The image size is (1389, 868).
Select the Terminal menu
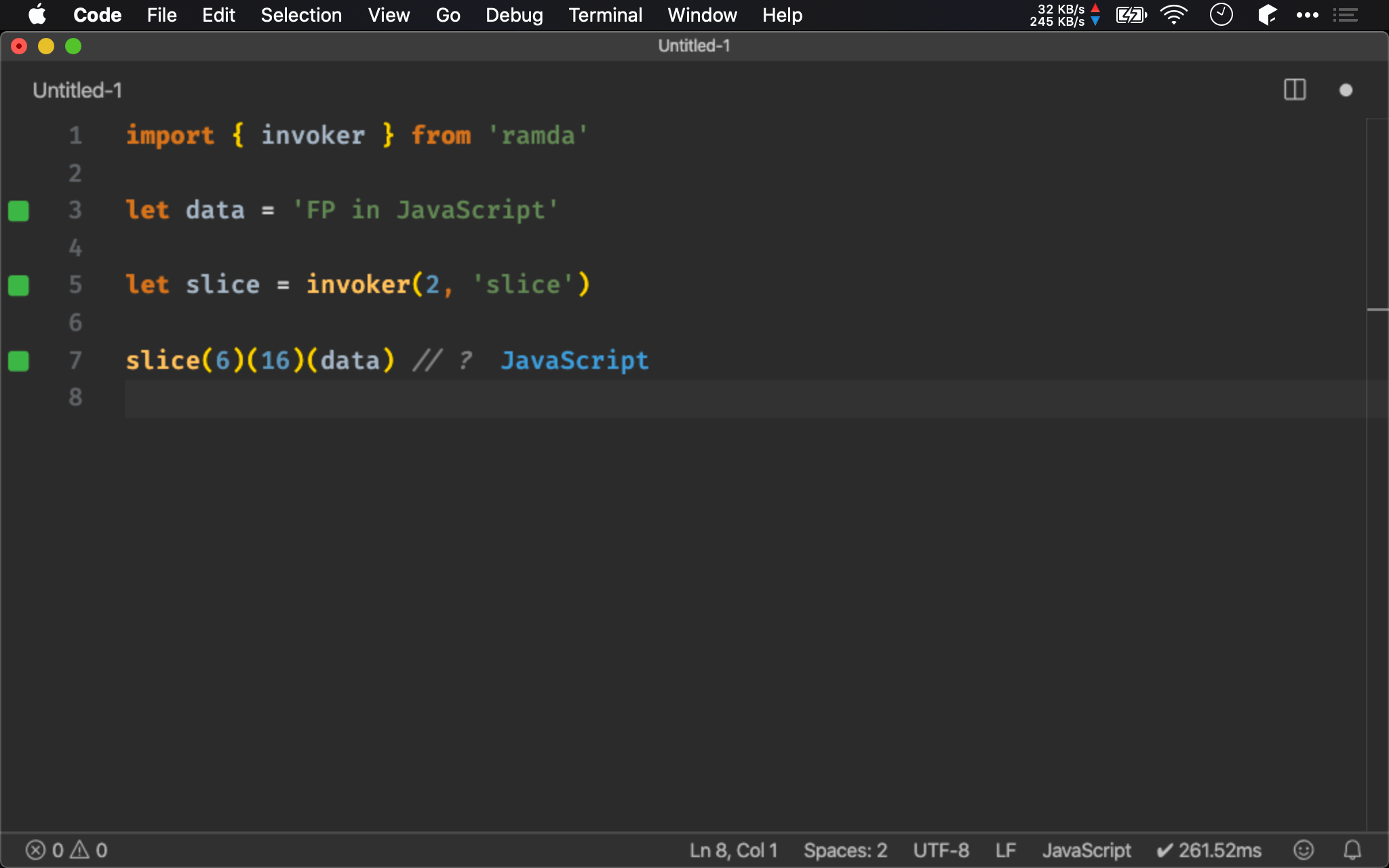click(605, 15)
